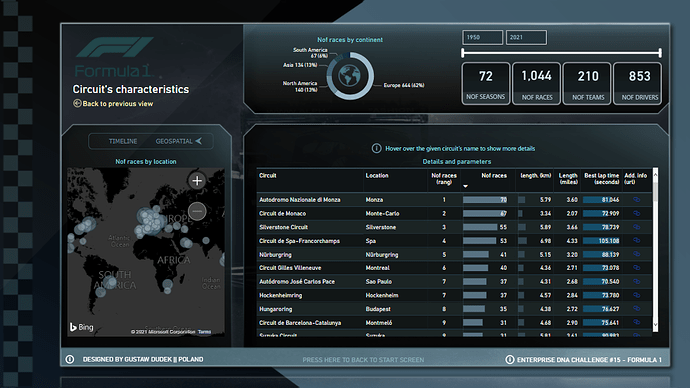Viewport: 690px width, 388px height.
Task: Switch to the TIMELINE tab
Action: click(123, 141)
